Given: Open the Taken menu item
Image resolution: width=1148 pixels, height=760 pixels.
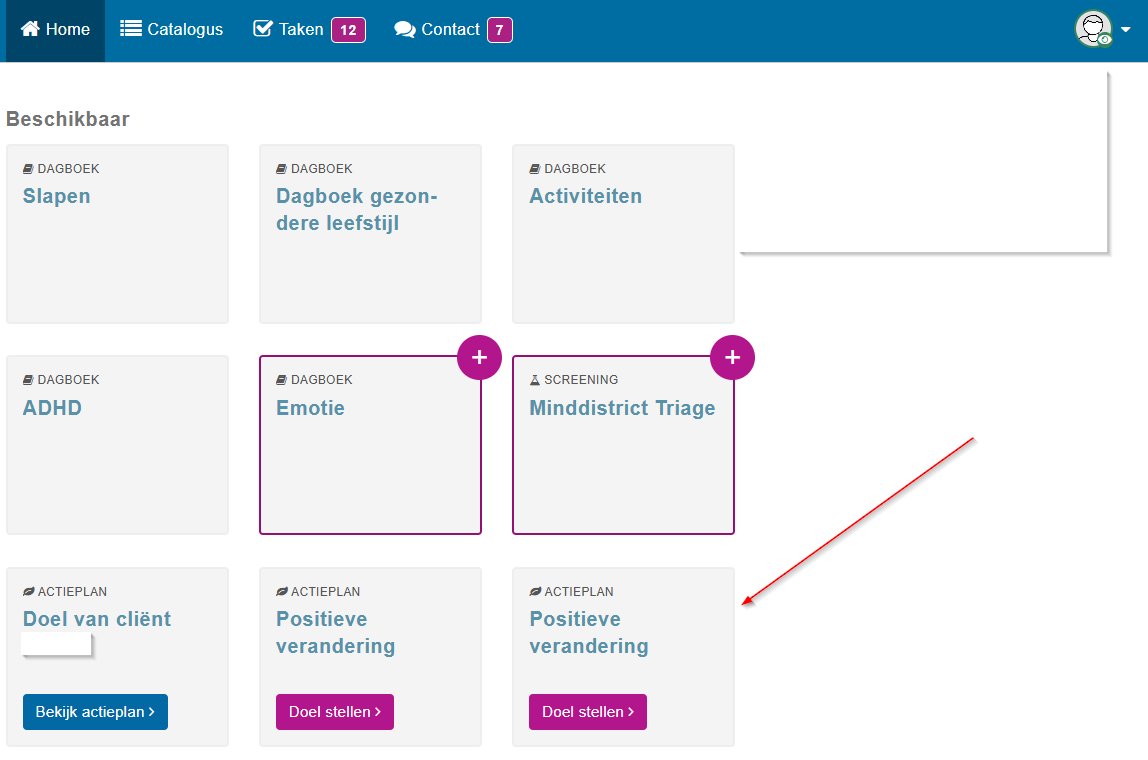Looking at the screenshot, I should pyautogui.click(x=309, y=29).
